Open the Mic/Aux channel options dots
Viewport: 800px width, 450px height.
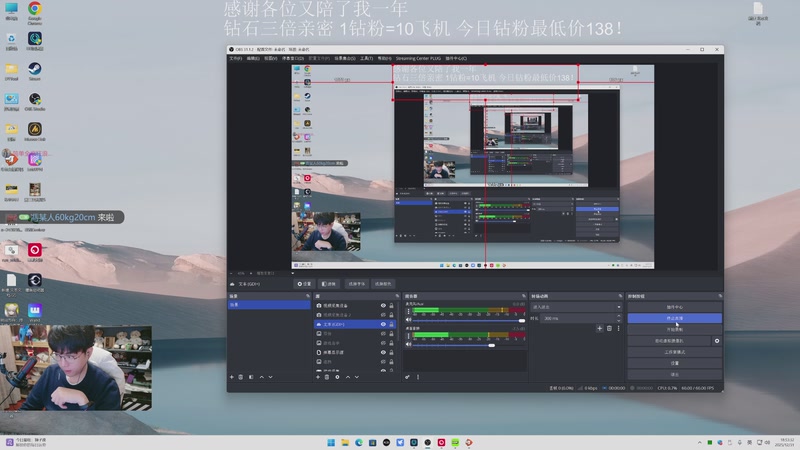(408, 311)
